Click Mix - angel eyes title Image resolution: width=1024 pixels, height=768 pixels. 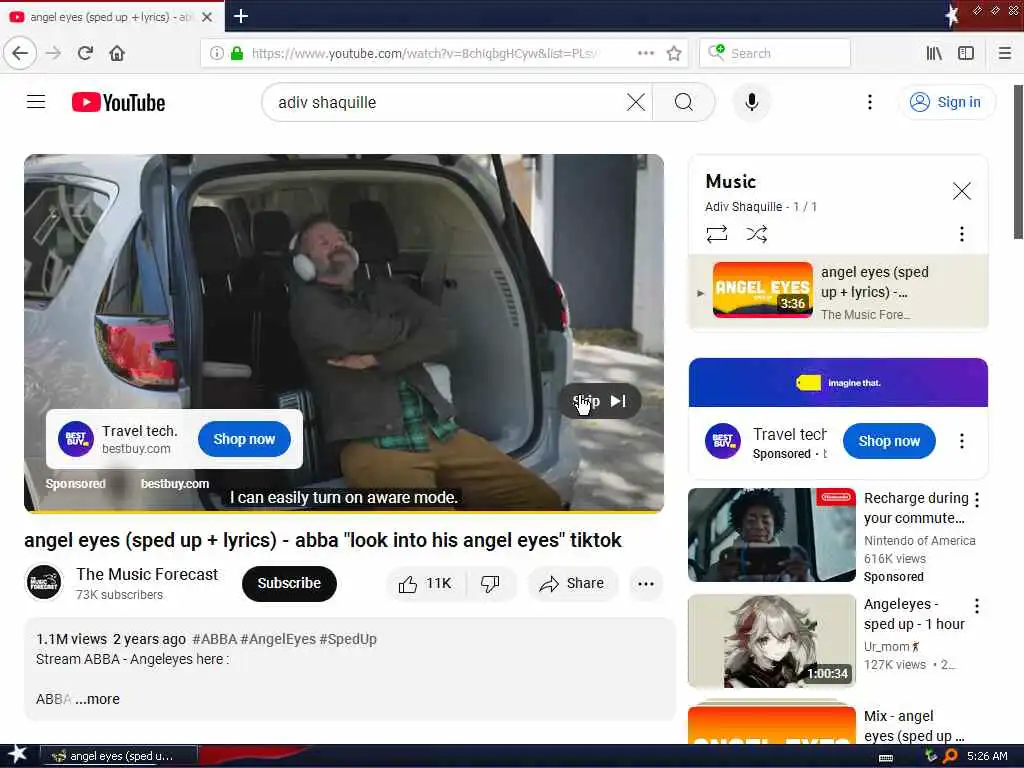tap(914, 726)
